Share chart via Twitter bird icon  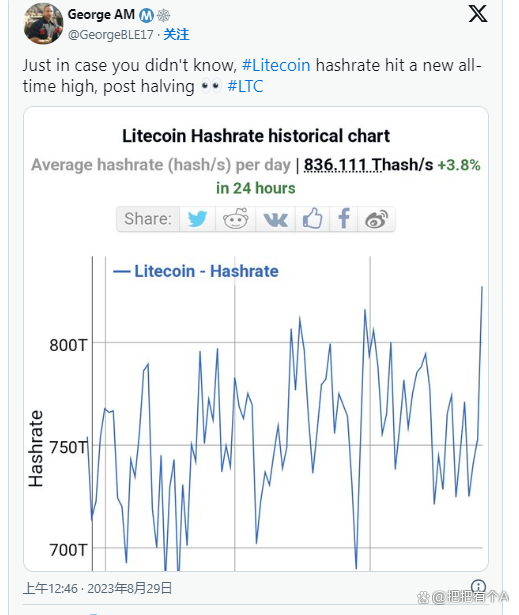coord(197,219)
